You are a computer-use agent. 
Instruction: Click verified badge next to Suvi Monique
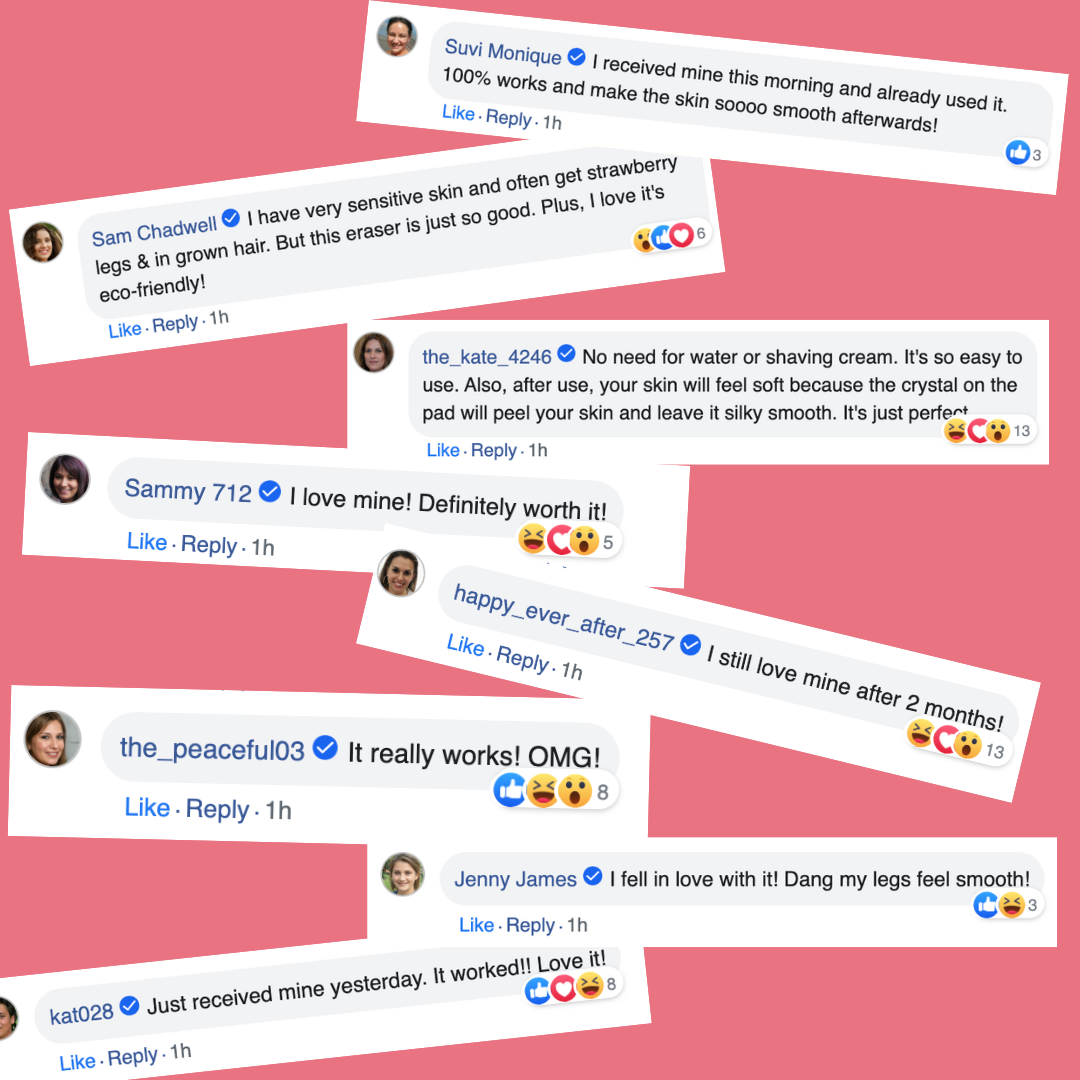tap(577, 56)
